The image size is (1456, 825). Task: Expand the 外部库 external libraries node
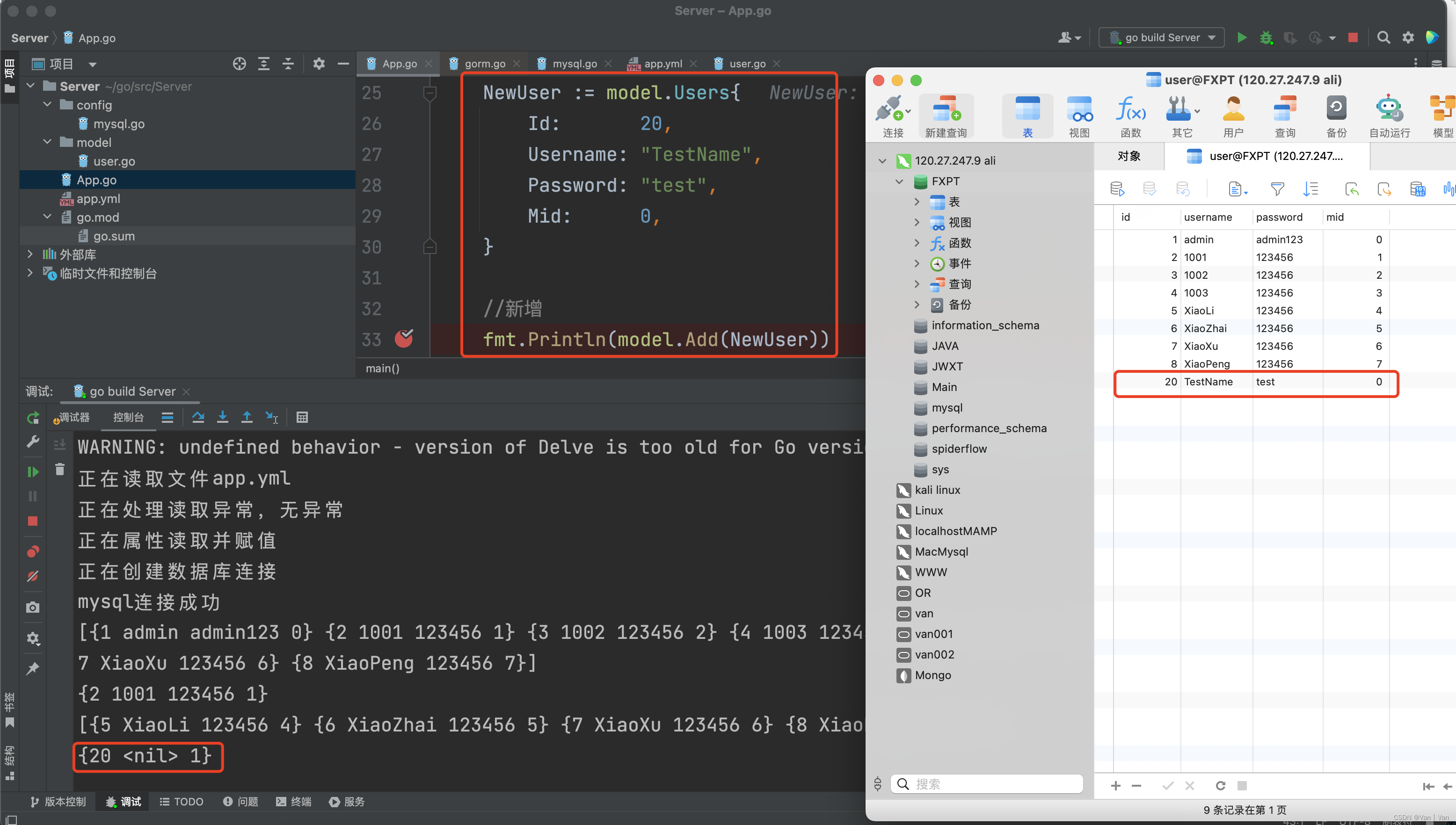click(x=30, y=254)
